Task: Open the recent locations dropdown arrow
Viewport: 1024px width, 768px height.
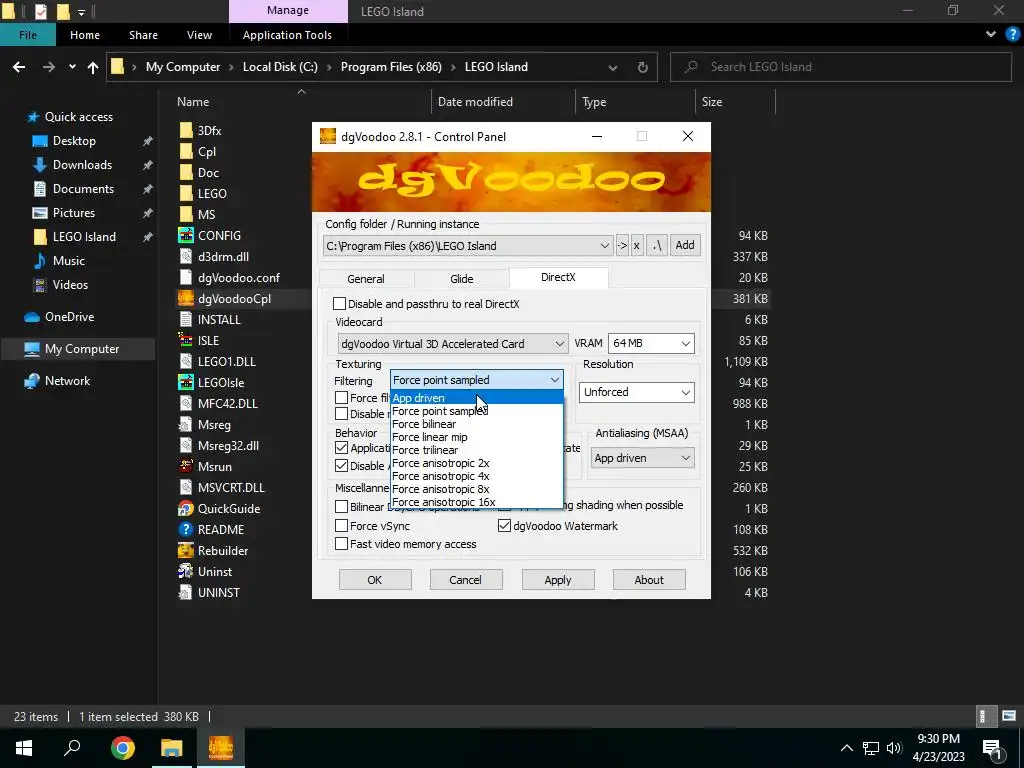Action: [72, 67]
